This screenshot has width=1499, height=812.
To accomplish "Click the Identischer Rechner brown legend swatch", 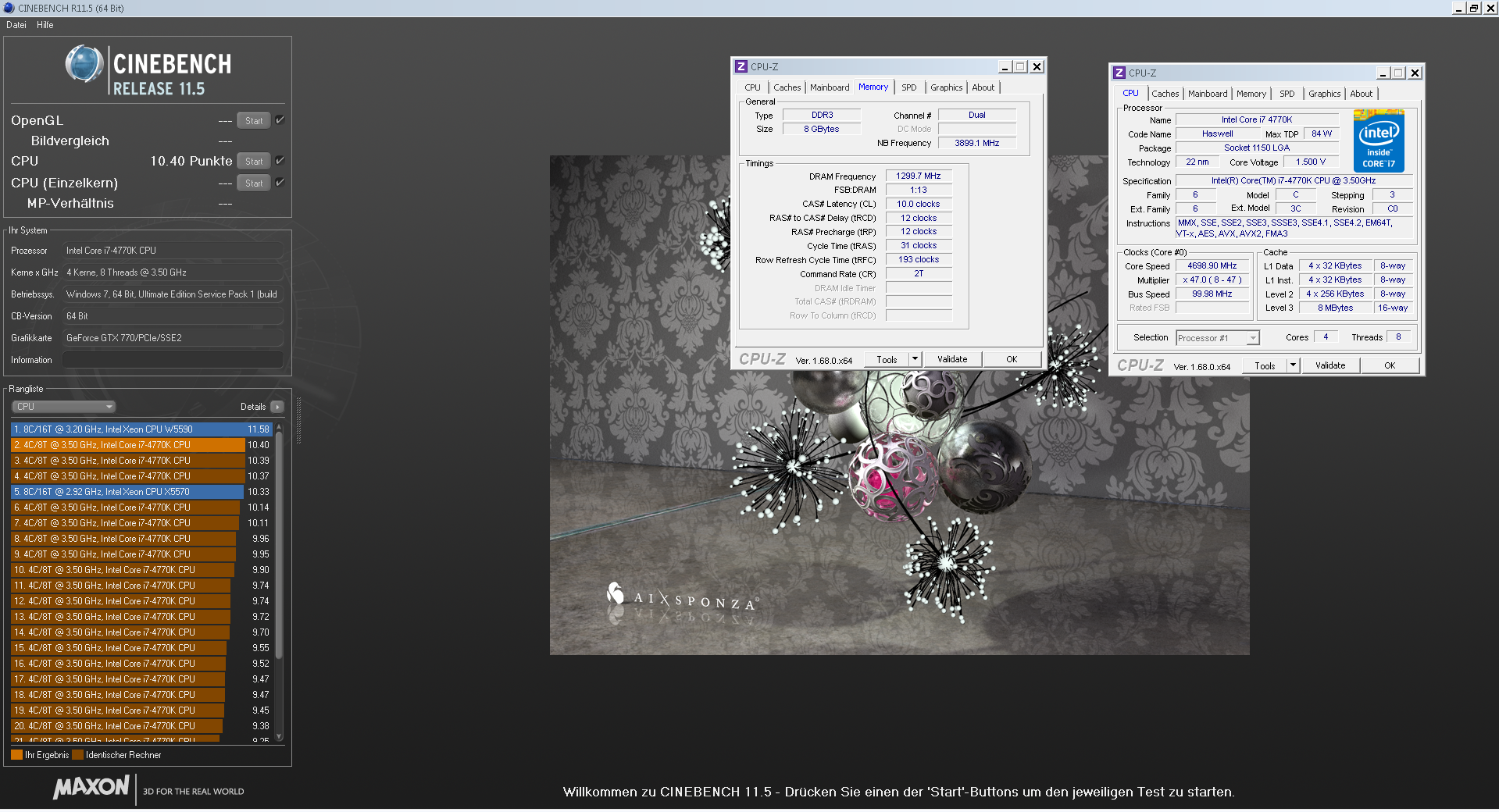I will [77, 755].
